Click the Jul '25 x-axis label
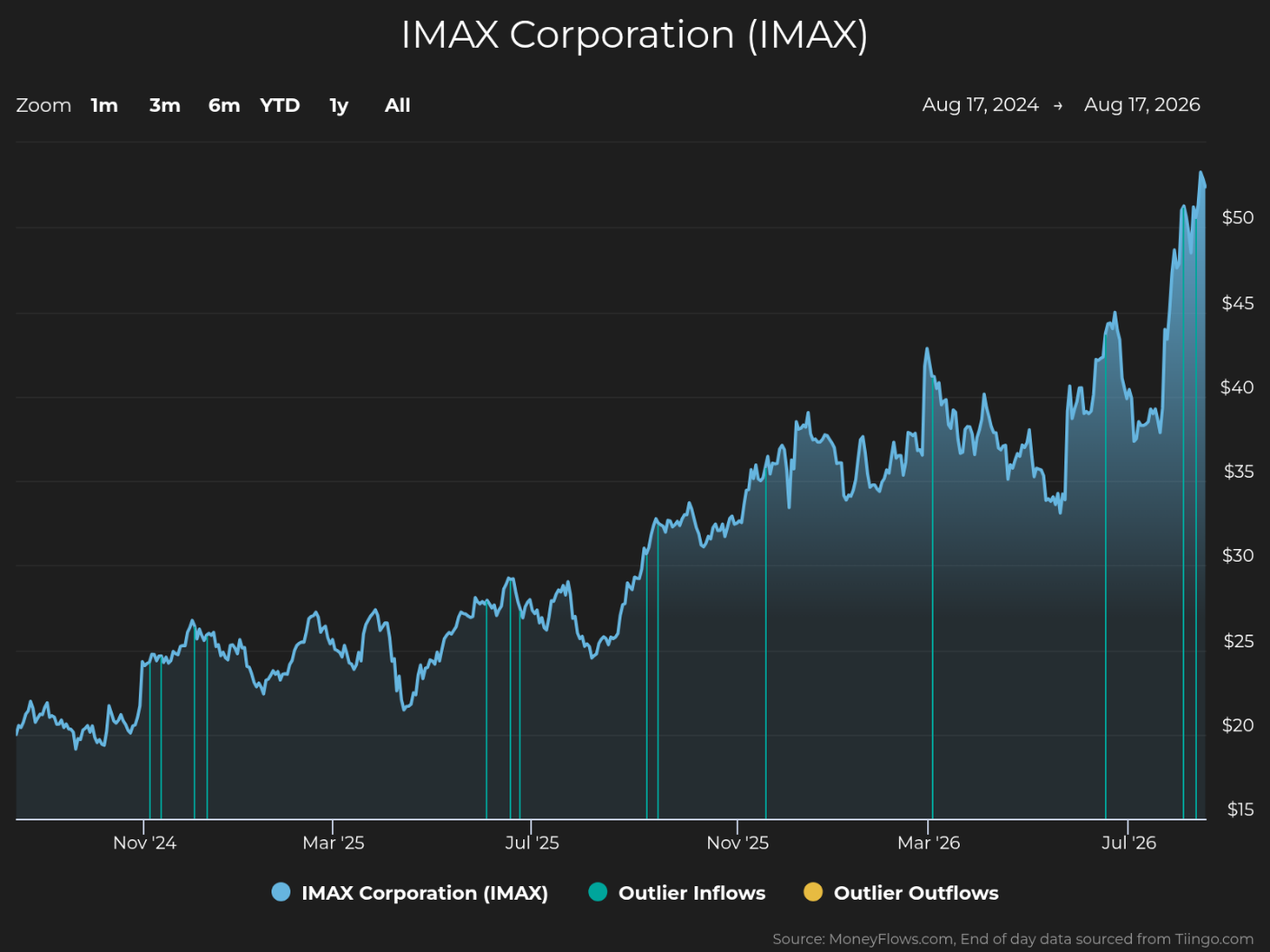 coord(532,843)
